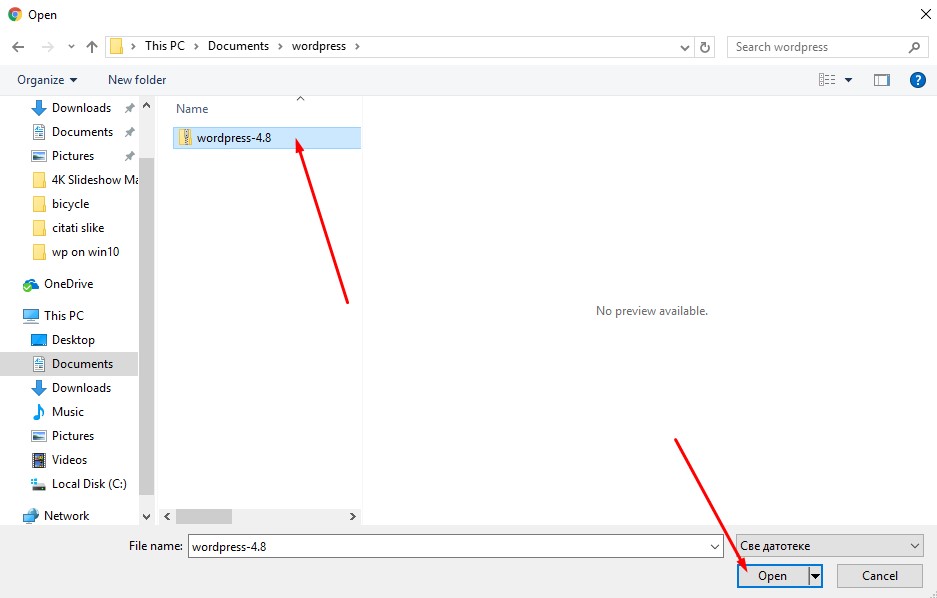Select the wordpress-4.8 zip file

pos(267,138)
